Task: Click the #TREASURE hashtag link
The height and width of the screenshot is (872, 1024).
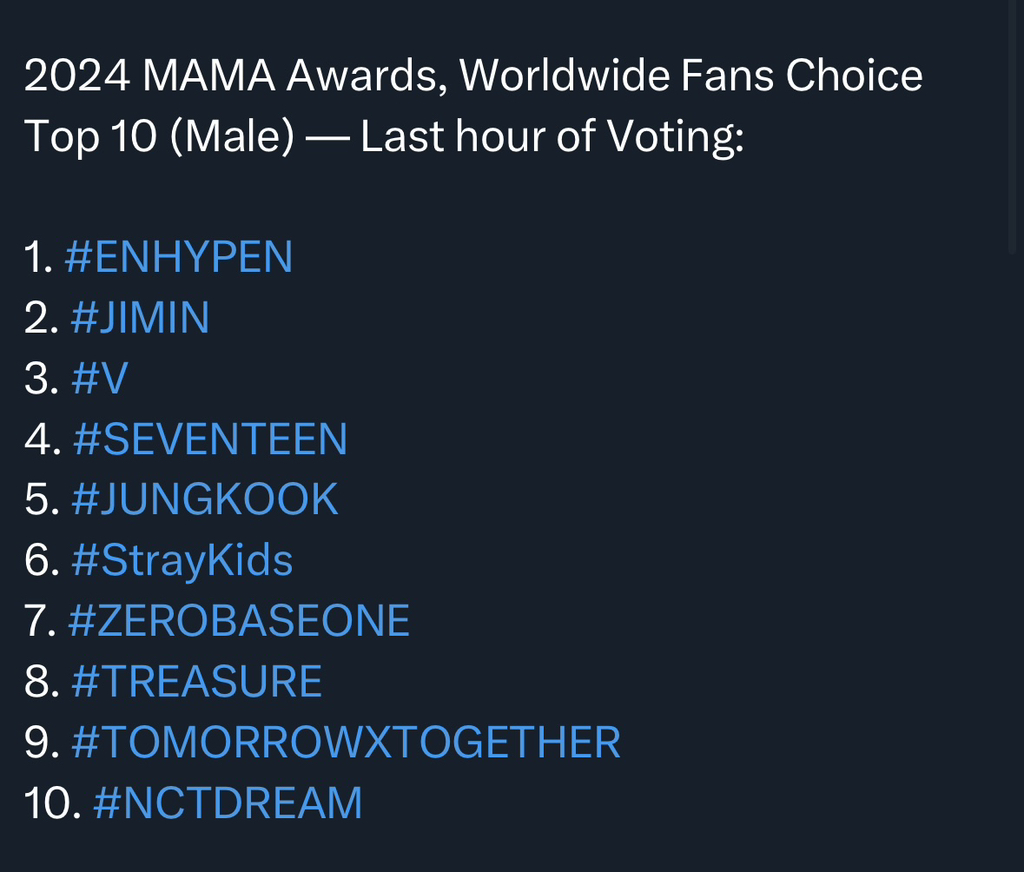Action: [197, 682]
